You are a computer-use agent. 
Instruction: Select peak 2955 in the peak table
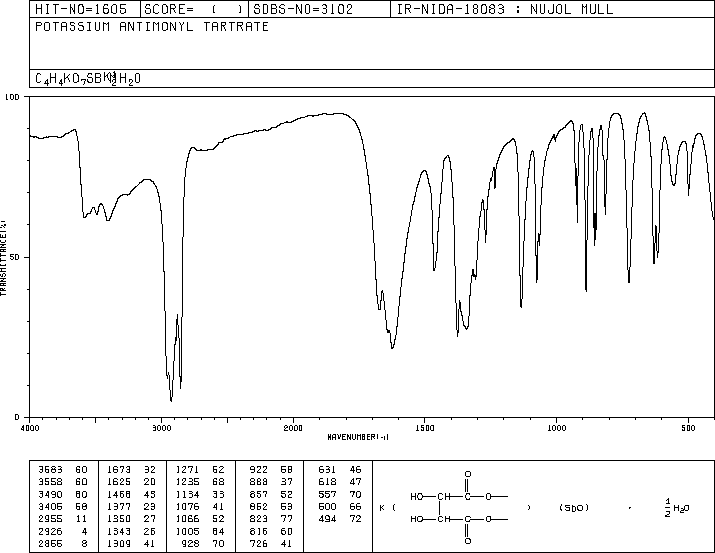[62, 519]
